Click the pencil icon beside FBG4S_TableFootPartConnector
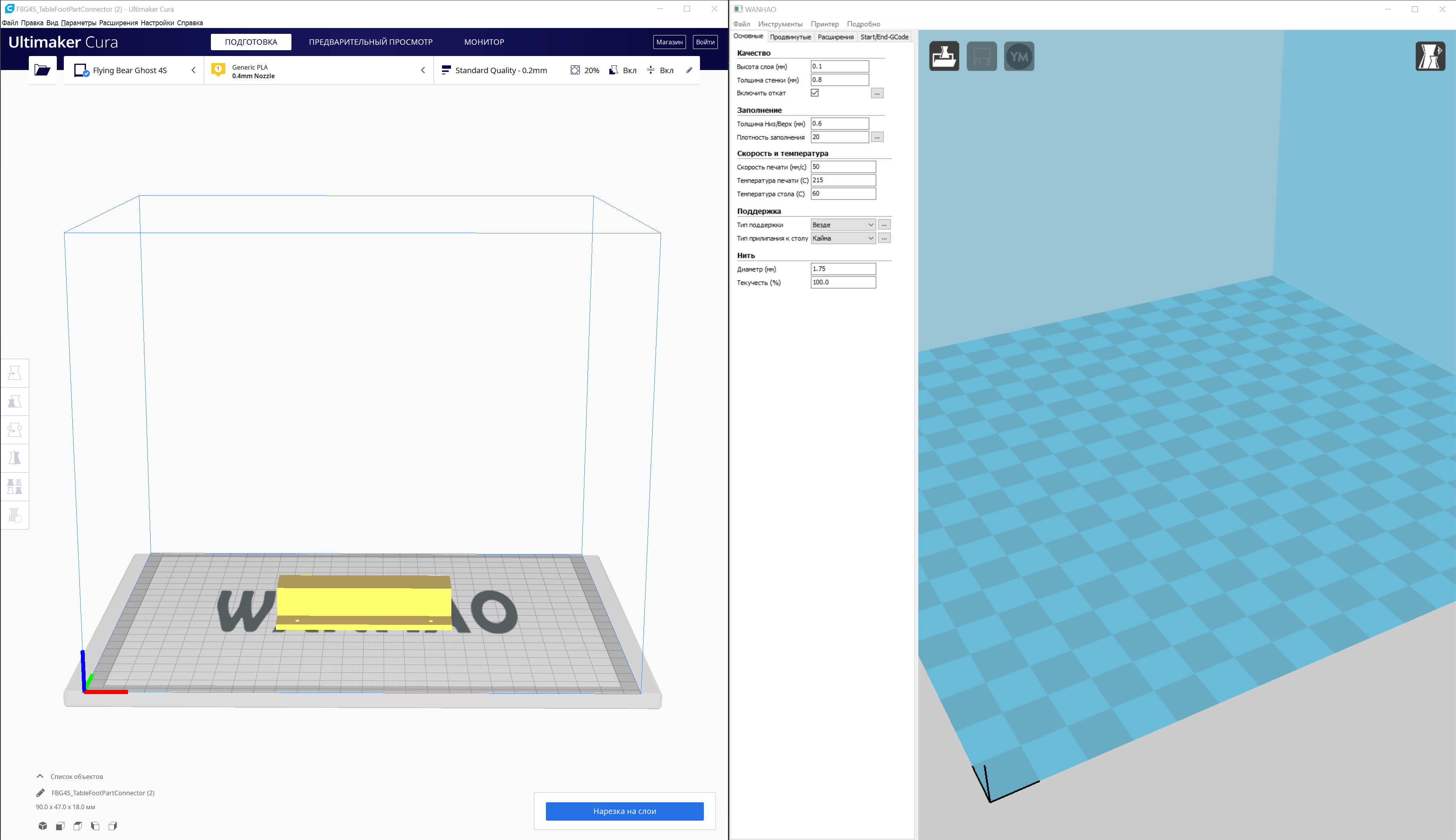 [40, 793]
